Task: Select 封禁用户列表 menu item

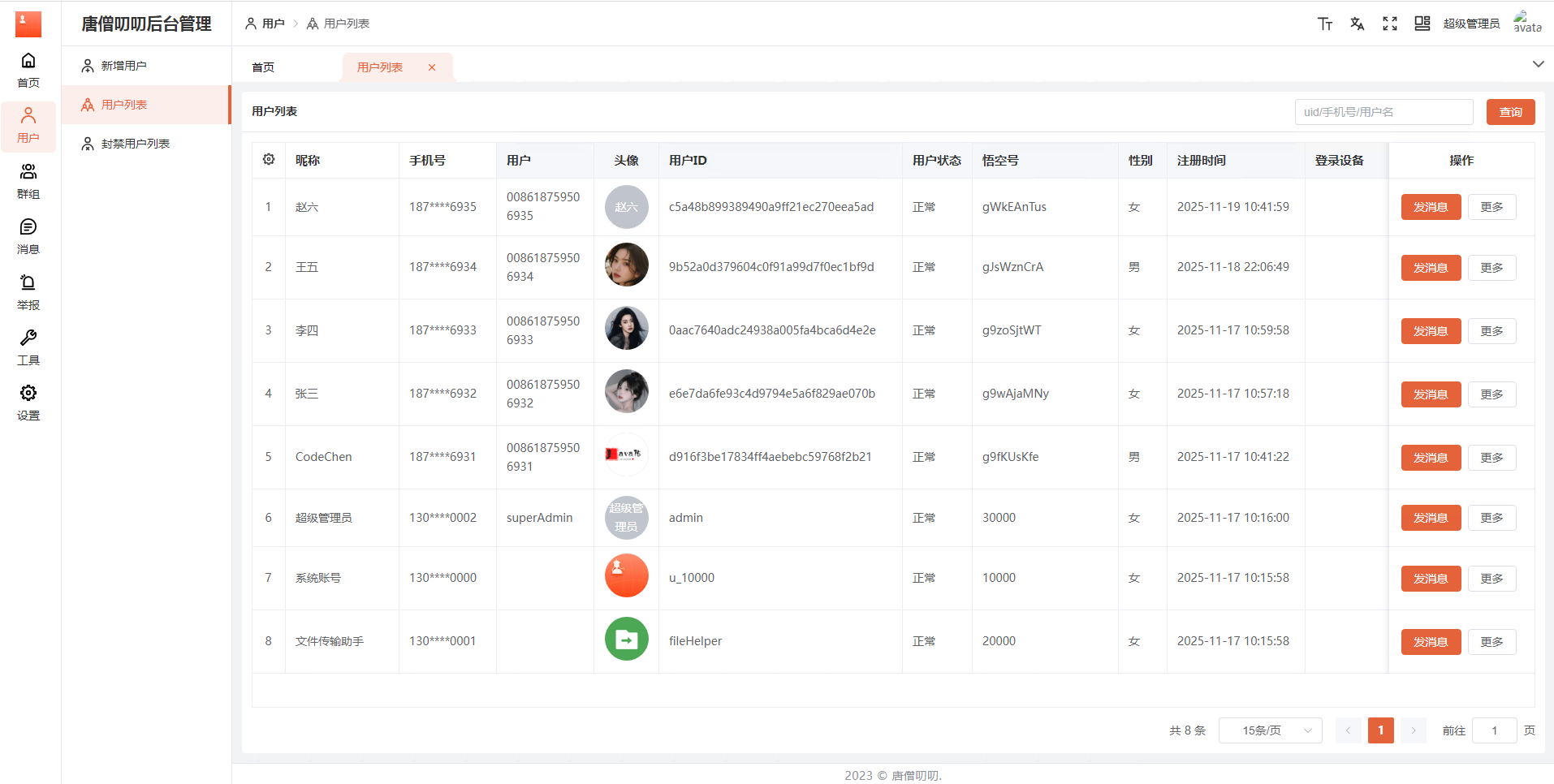Action: 135,144
